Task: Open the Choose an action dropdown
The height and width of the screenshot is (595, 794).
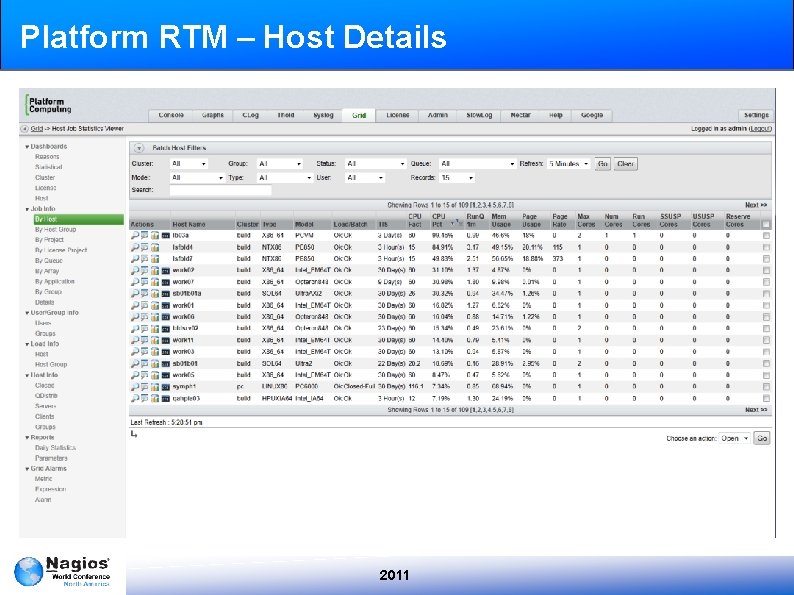Action: [734, 438]
